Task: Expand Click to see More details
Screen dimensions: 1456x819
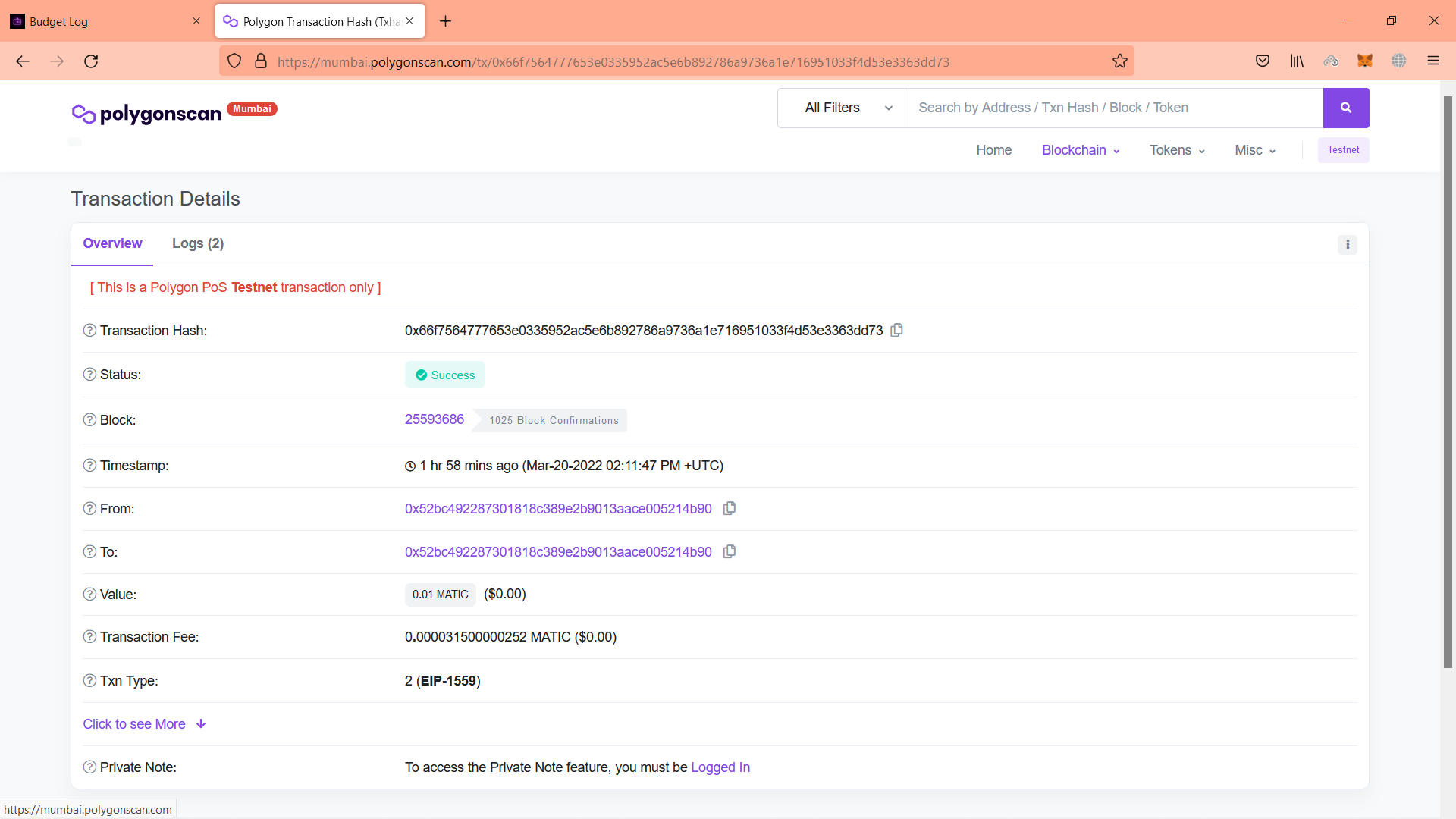Action: point(144,724)
